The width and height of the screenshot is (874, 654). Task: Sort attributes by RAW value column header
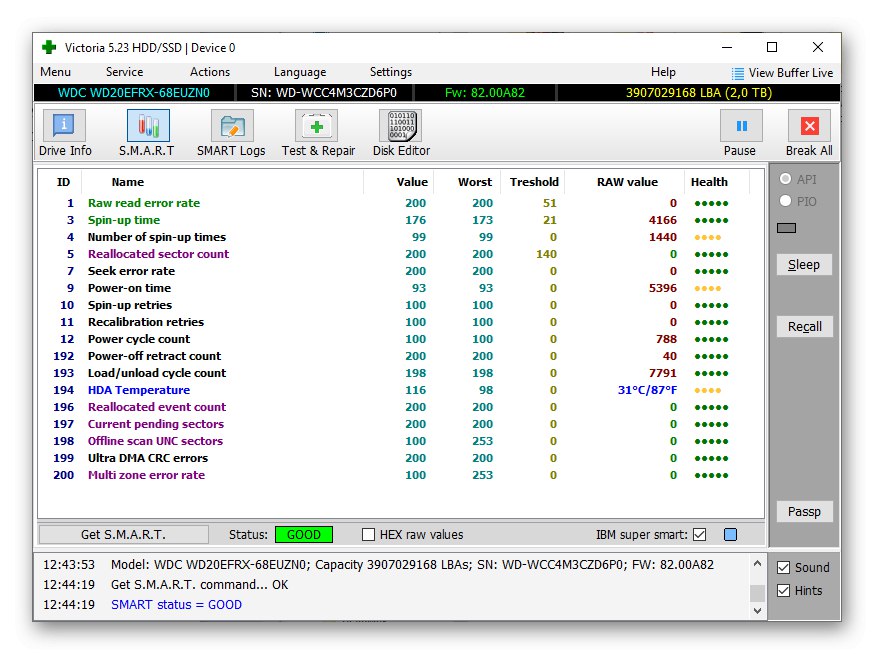tap(627, 182)
